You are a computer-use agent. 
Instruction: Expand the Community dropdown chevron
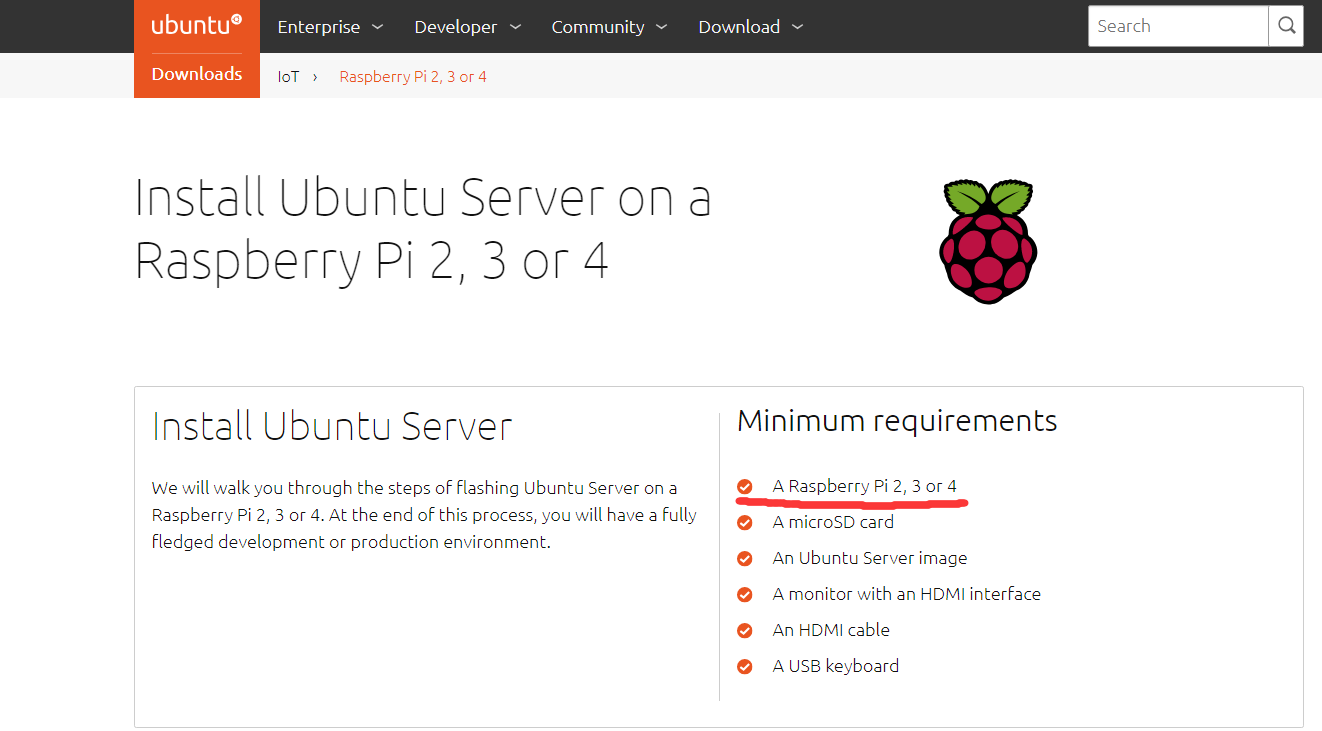point(661,27)
